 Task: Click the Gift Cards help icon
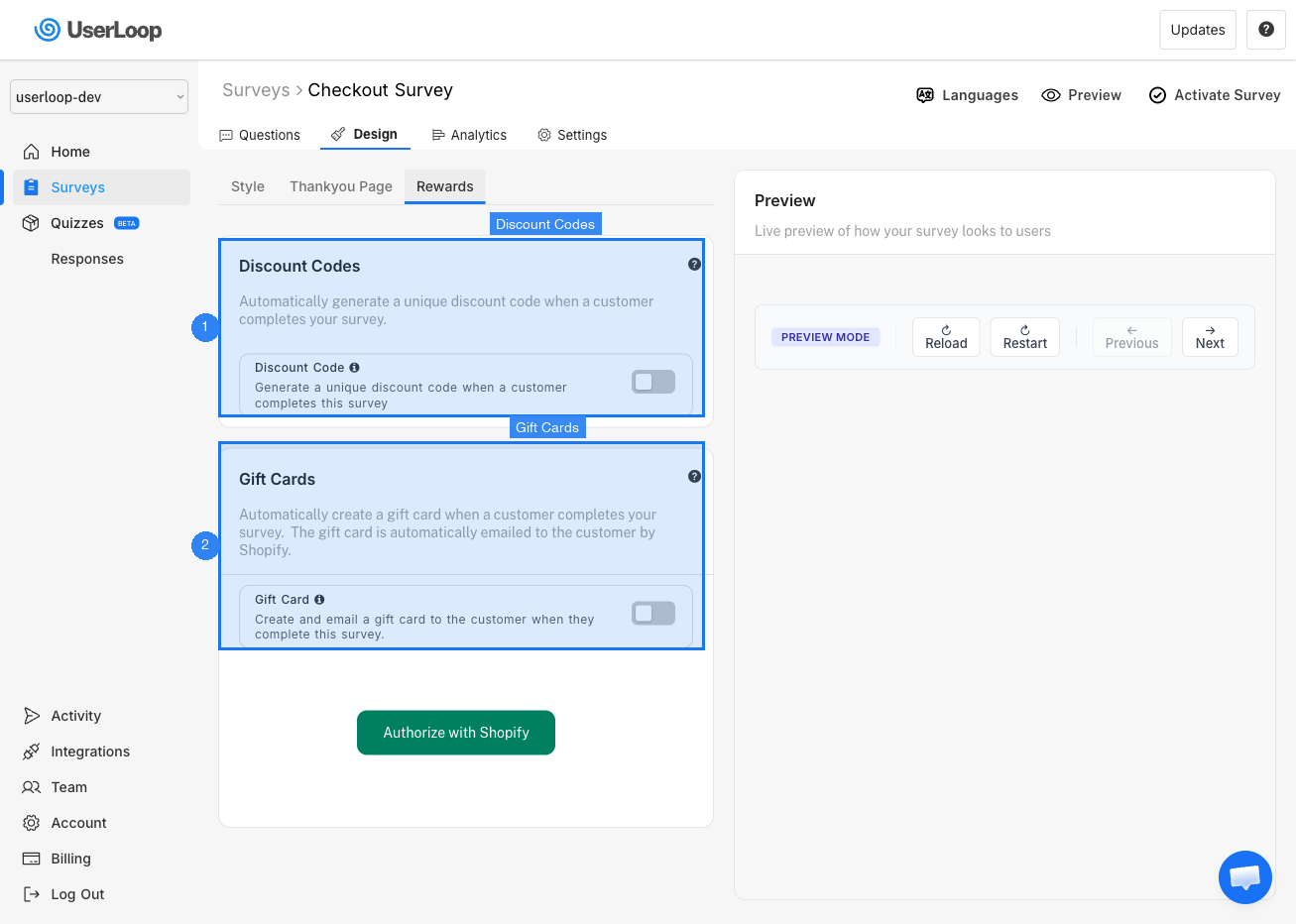tap(694, 476)
